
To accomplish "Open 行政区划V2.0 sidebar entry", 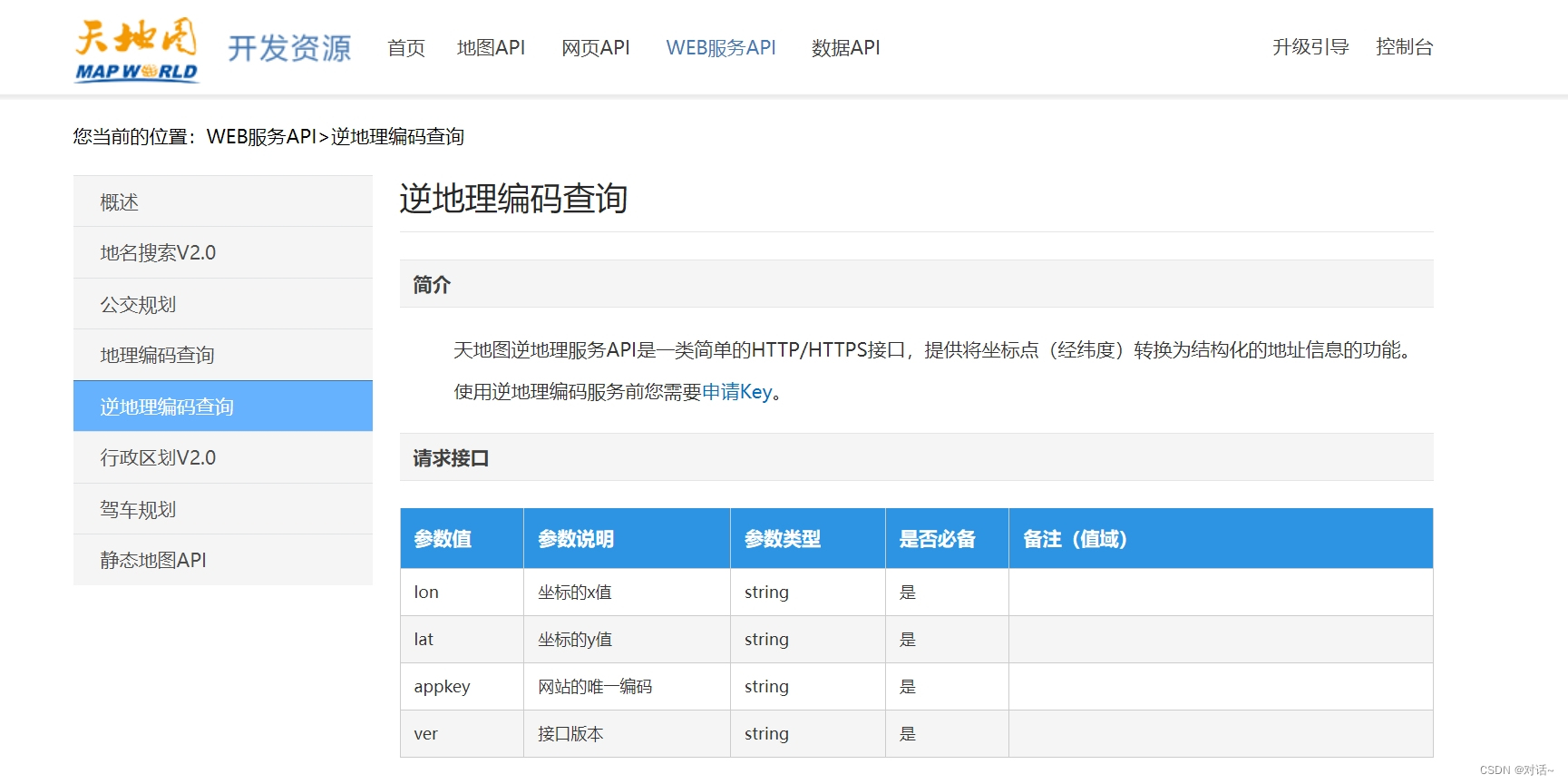I will (x=223, y=457).
